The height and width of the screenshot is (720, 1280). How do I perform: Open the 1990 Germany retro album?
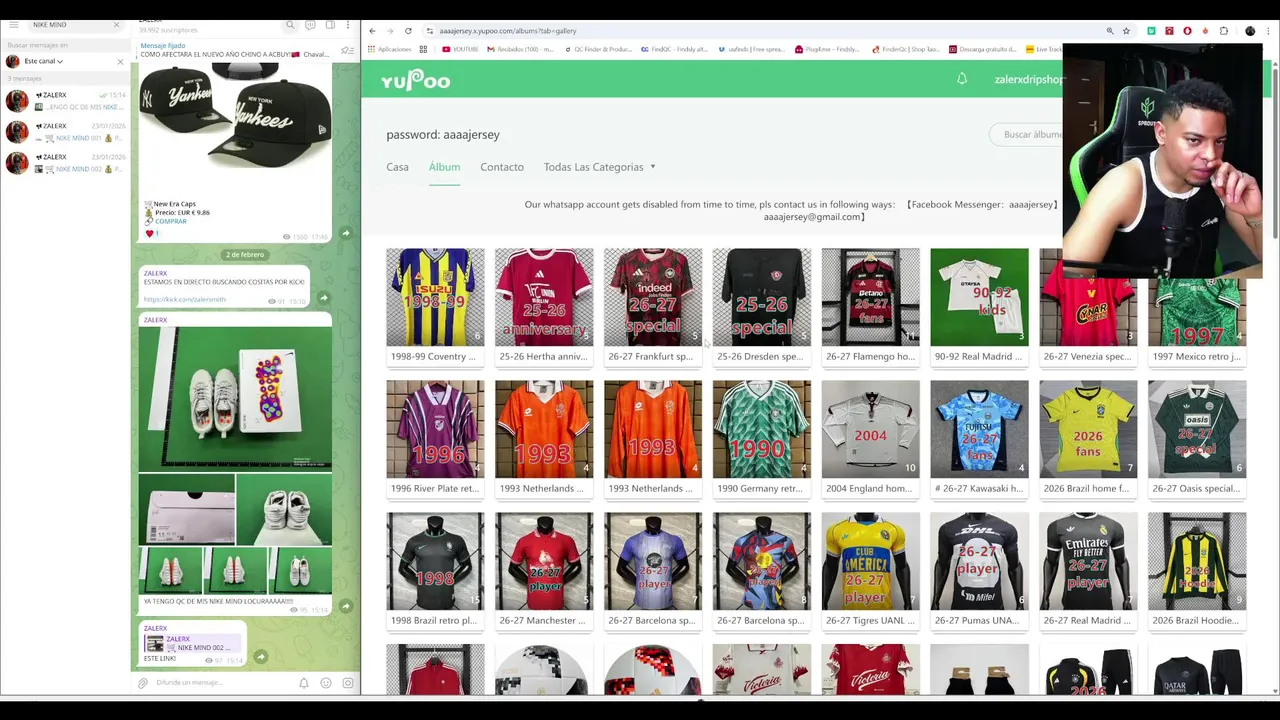coord(762,438)
